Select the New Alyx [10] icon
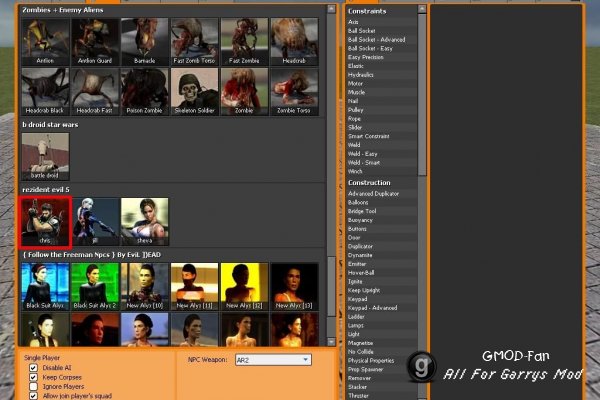The height and width of the screenshot is (400, 600). point(145,287)
